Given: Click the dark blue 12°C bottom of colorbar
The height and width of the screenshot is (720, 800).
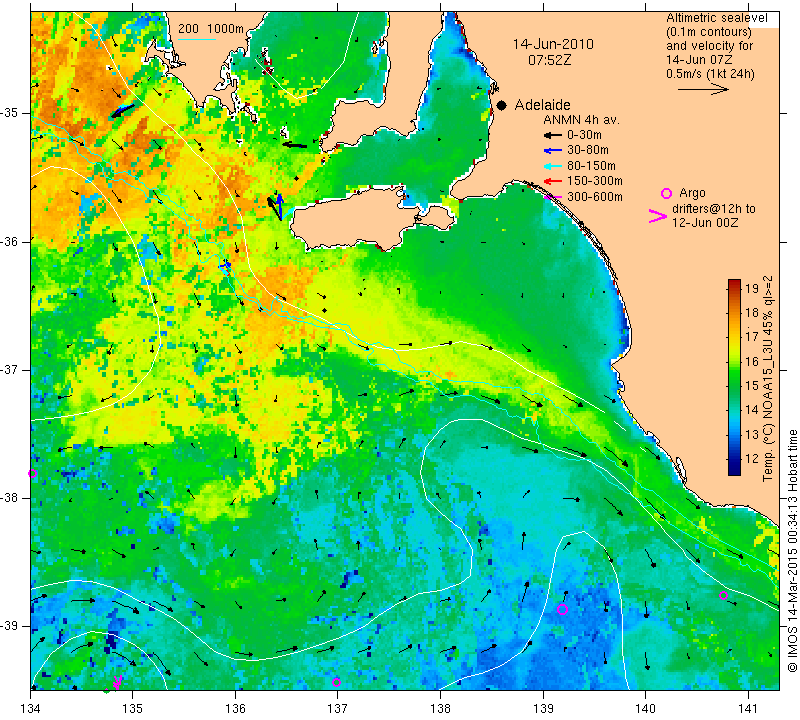Looking at the screenshot, I should (734, 467).
